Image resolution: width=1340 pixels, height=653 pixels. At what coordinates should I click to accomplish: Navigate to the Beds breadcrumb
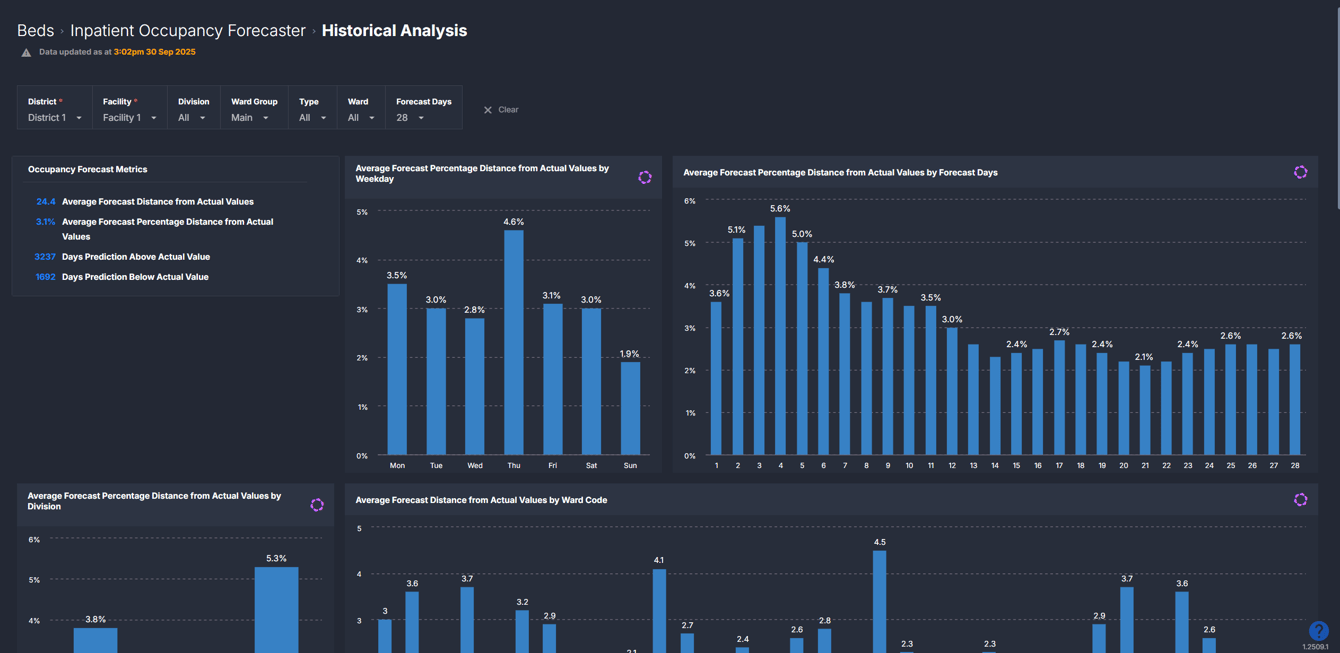point(35,30)
